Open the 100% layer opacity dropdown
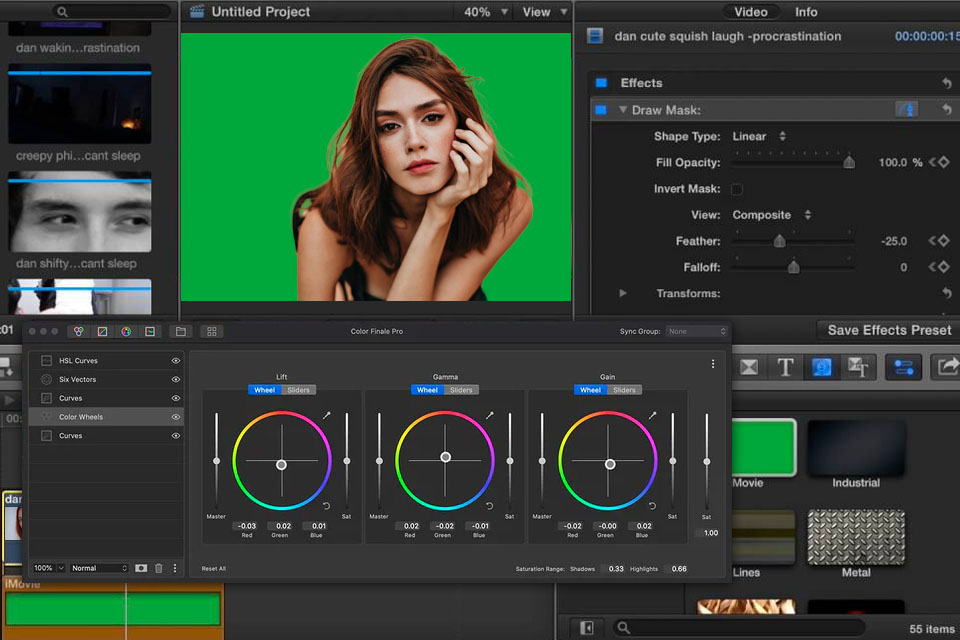This screenshot has width=960, height=640. pyautogui.click(x=48, y=568)
